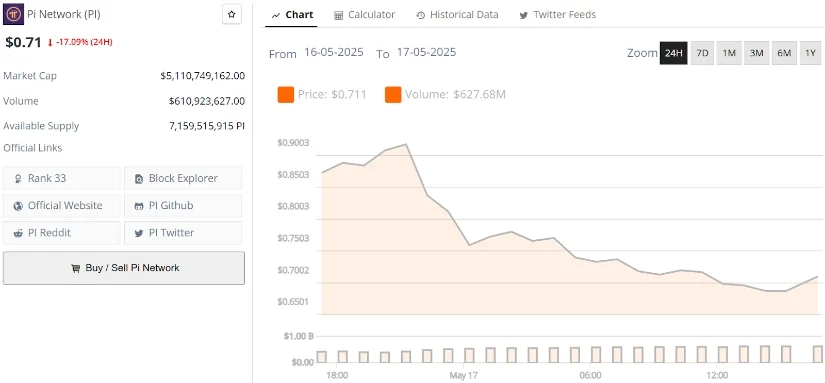Click the Github icon beside PI Github
This screenshot has width=825, height=383.
[x=139, y=206]
